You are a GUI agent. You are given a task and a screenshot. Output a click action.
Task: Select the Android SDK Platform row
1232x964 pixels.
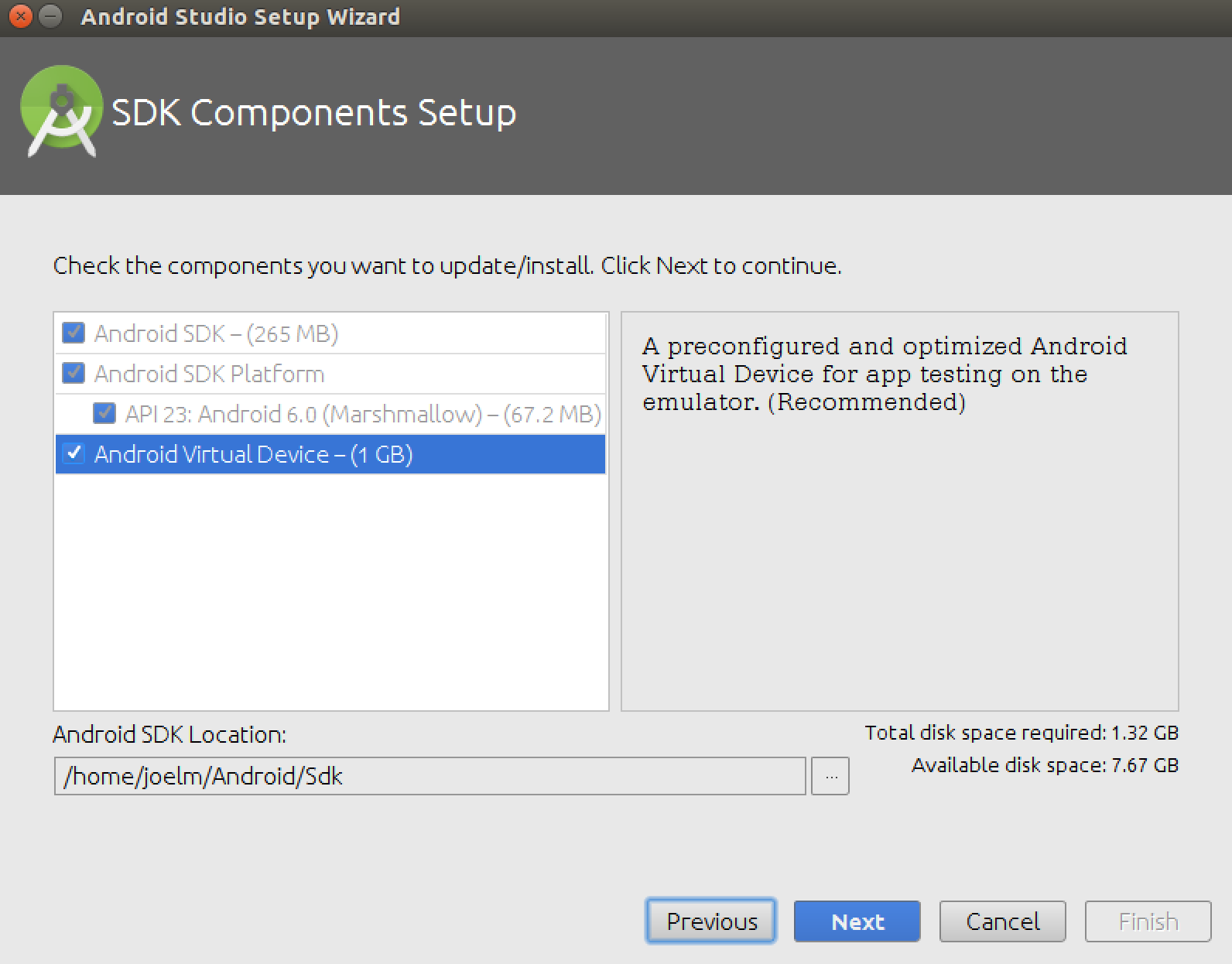point(210,374)
